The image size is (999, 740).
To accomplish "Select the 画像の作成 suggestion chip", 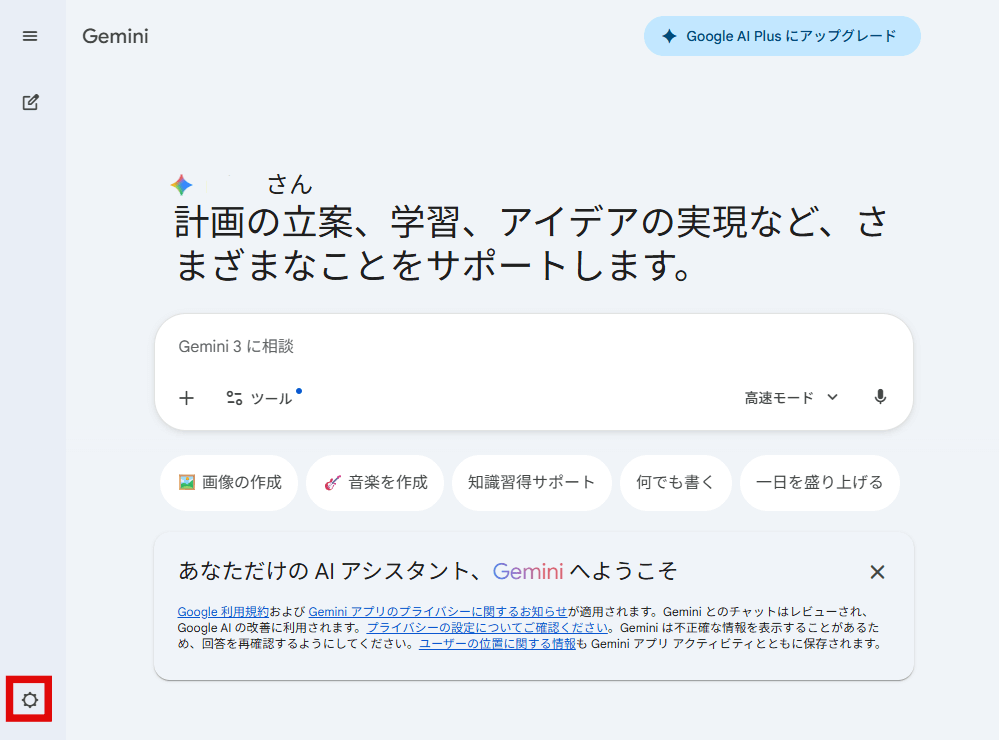I will pos(229,482).
